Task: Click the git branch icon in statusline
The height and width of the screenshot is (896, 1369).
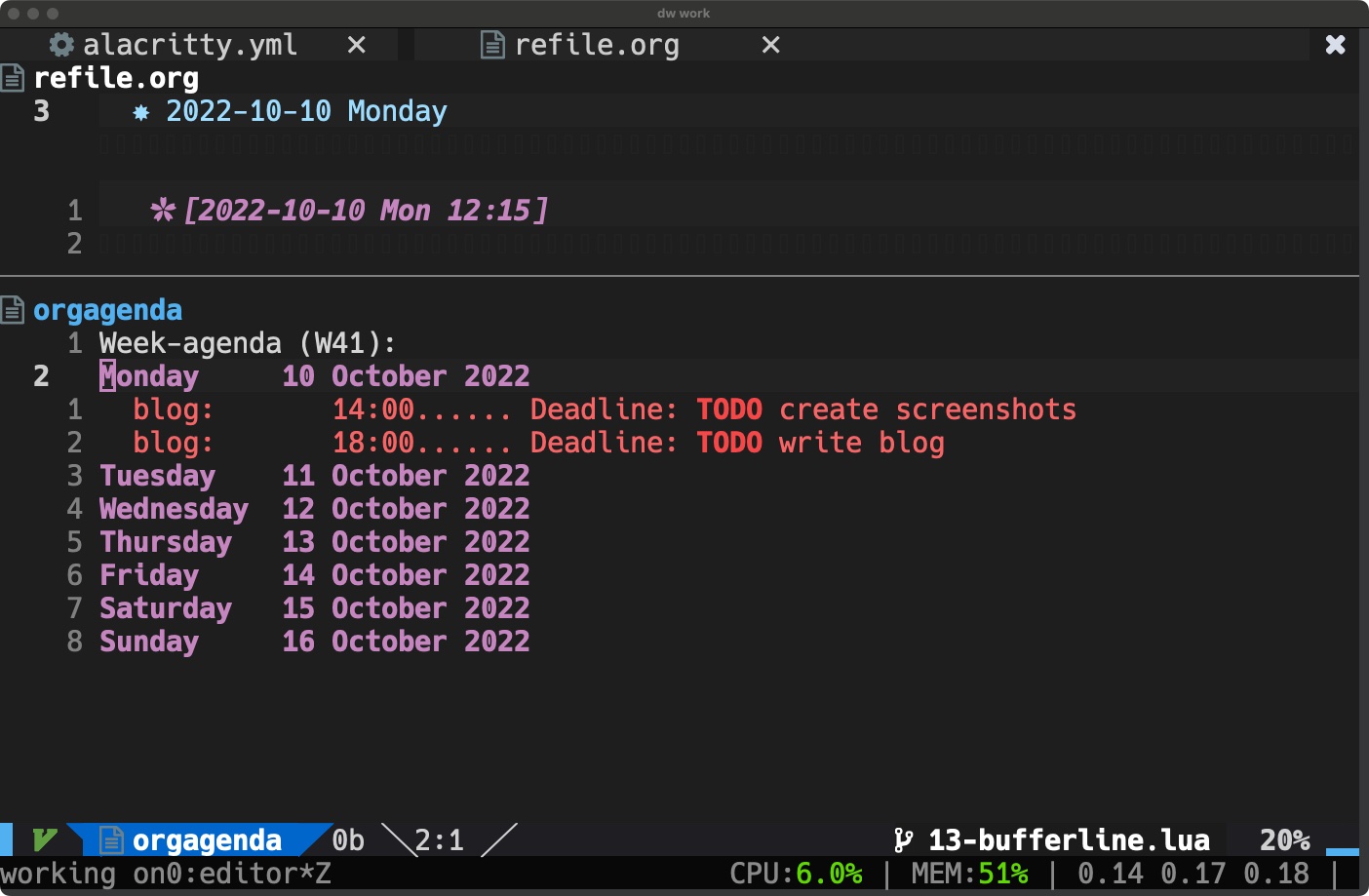Action: coord(903,839)
